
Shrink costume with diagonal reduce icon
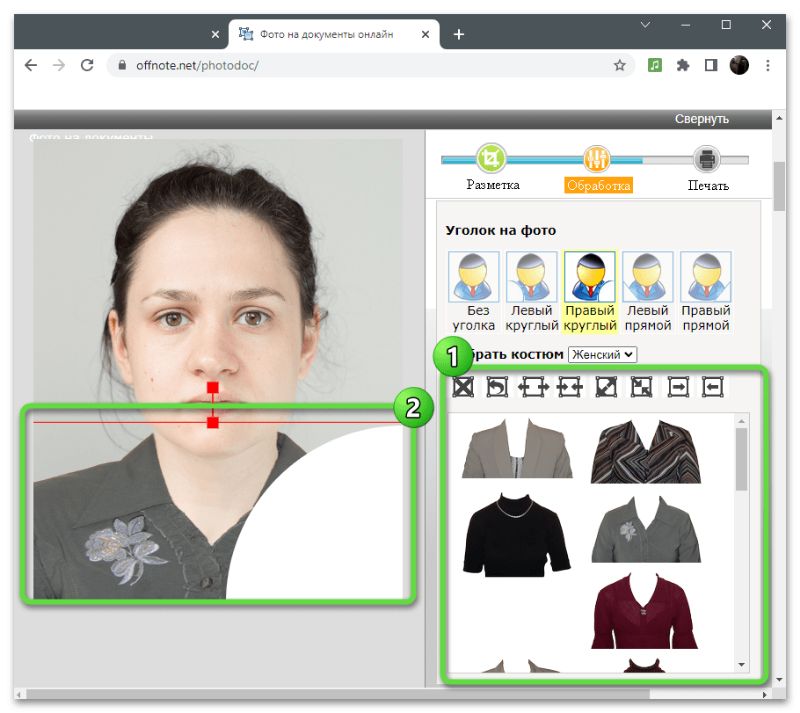click(x=641, y=386)
